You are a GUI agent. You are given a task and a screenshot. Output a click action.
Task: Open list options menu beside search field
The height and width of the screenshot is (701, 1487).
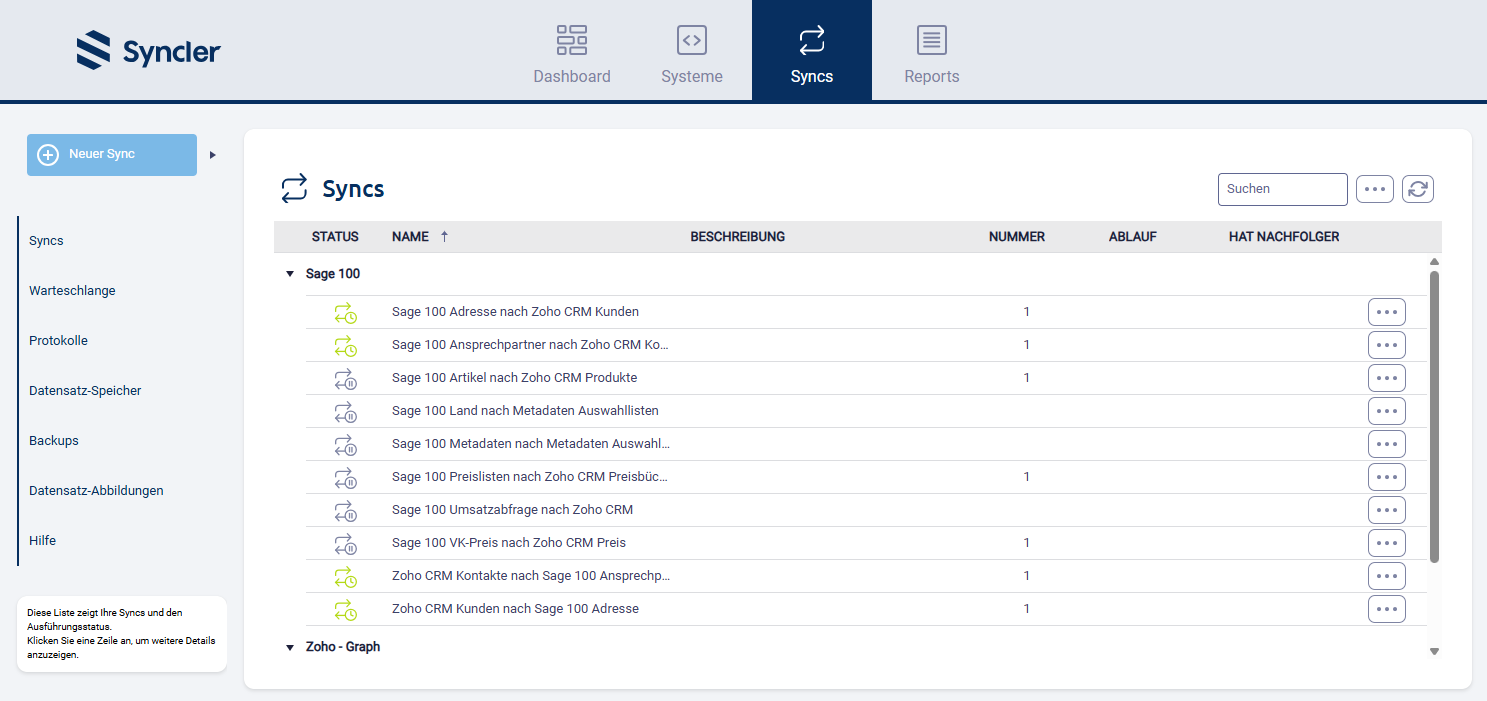pos(1374,189)
